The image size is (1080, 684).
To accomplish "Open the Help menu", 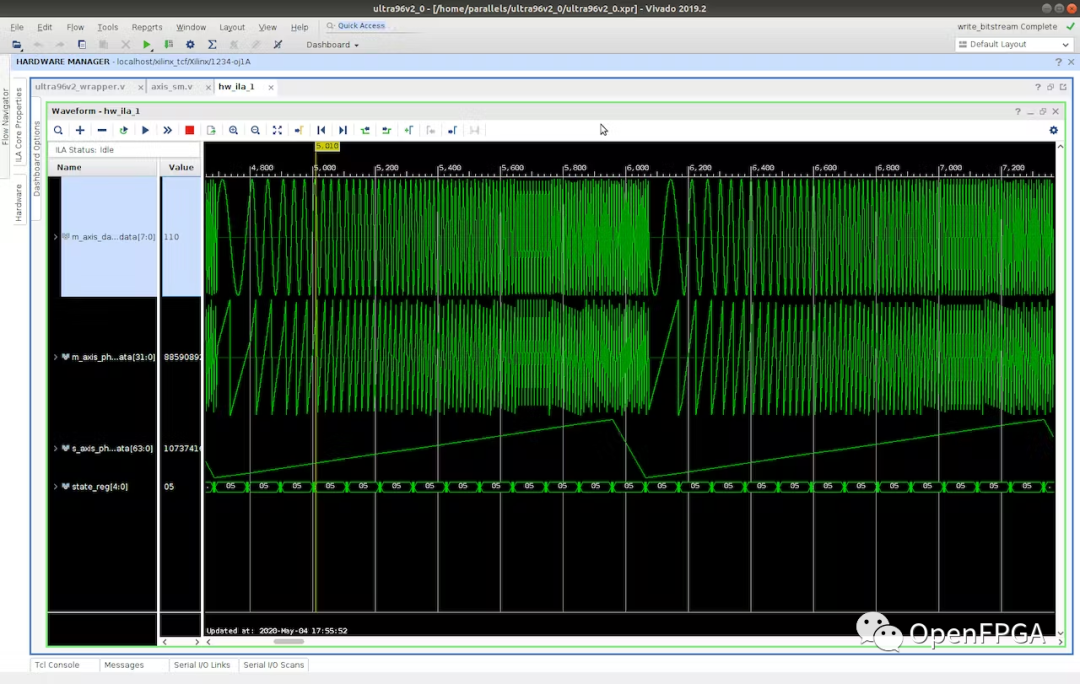I will [300, 27].
